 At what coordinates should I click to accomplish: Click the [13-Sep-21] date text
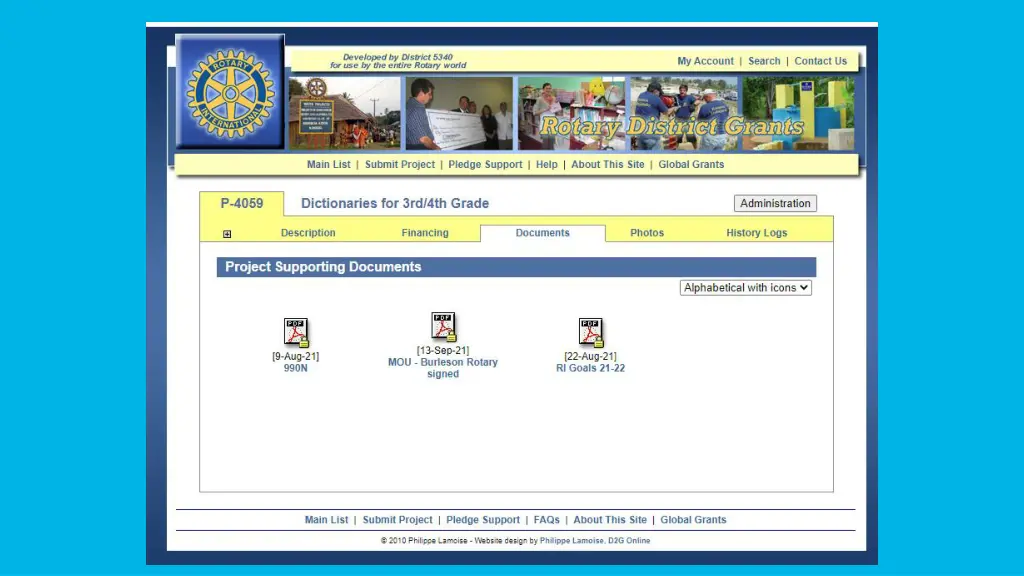443,351
